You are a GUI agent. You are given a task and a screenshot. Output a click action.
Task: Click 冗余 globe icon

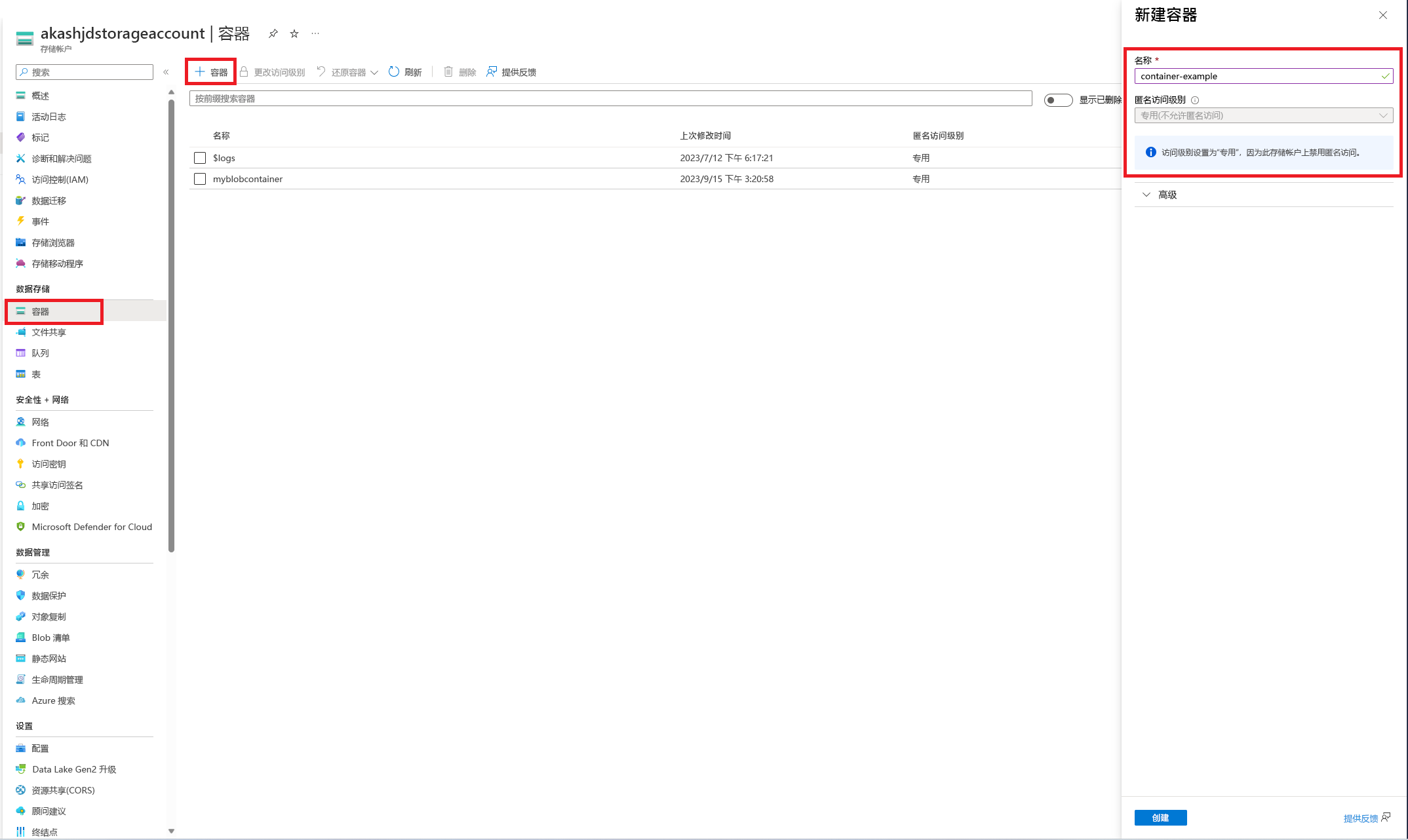20,574
